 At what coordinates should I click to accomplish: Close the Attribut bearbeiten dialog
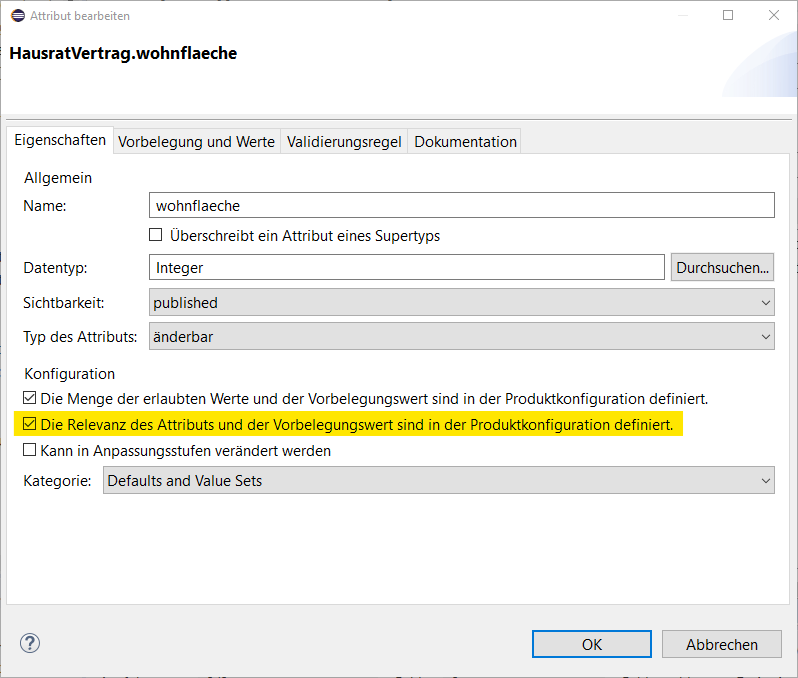click(774, 16)
